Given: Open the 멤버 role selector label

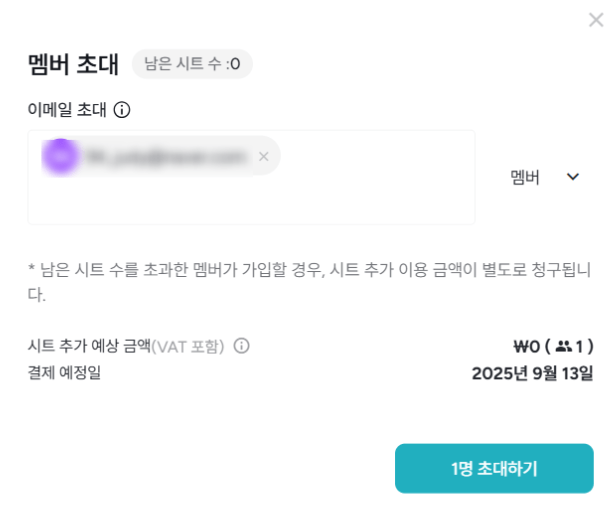Looking at the screenshot, I should tap(525, 177).
